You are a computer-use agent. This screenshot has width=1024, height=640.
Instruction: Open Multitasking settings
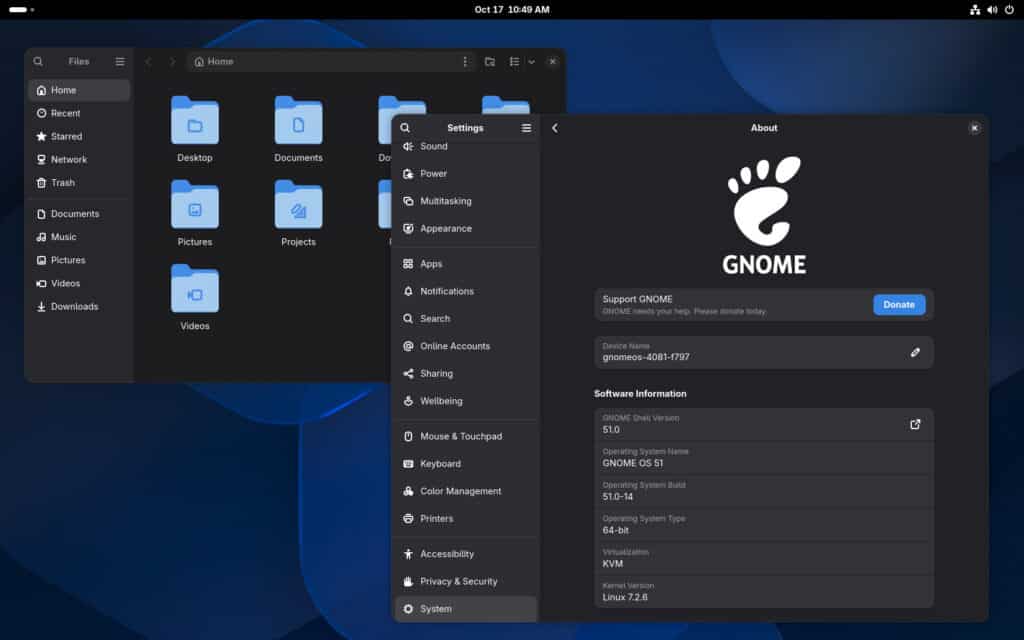466,201
